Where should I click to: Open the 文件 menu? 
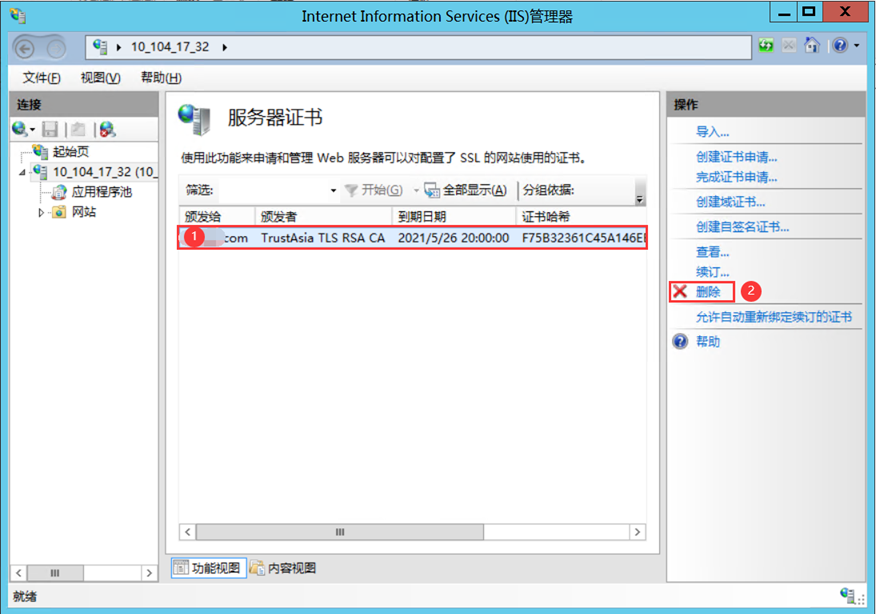[x=41, y=78]
